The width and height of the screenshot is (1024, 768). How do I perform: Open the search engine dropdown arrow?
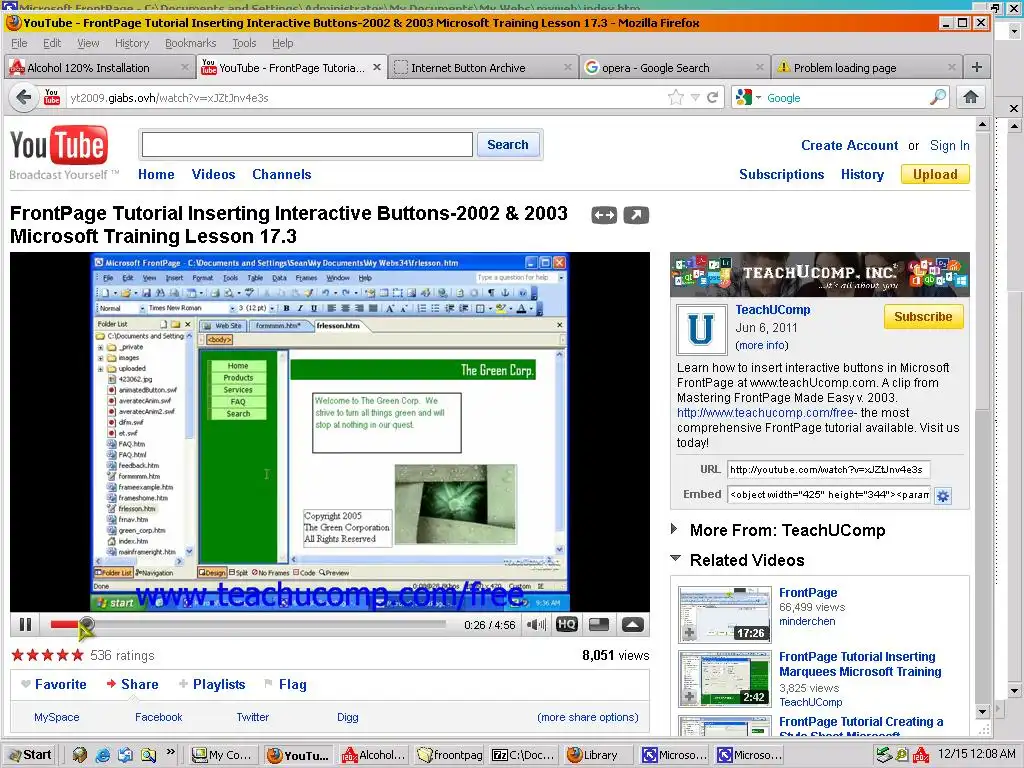pos(759,98)
